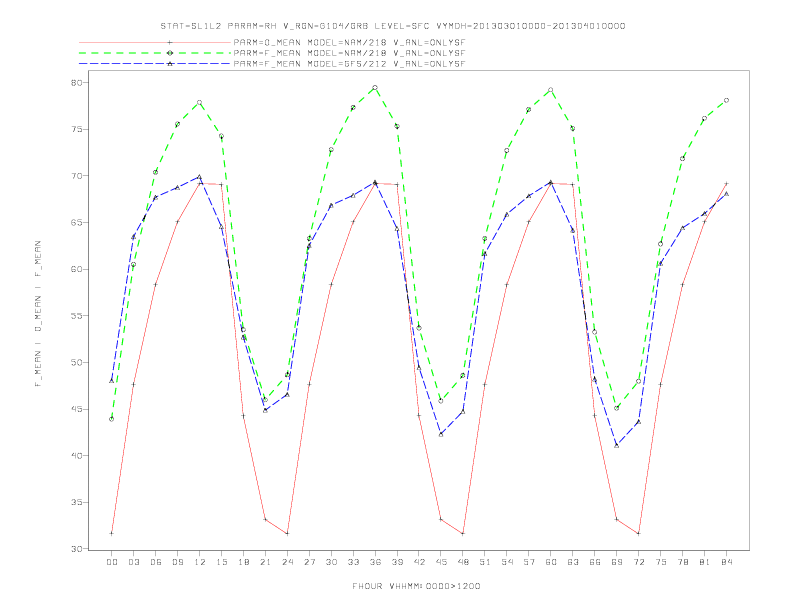The height and width of the screenshot is (612, 792).
Task: Click the y-axis tick label 40
Action: click(76, 455)
